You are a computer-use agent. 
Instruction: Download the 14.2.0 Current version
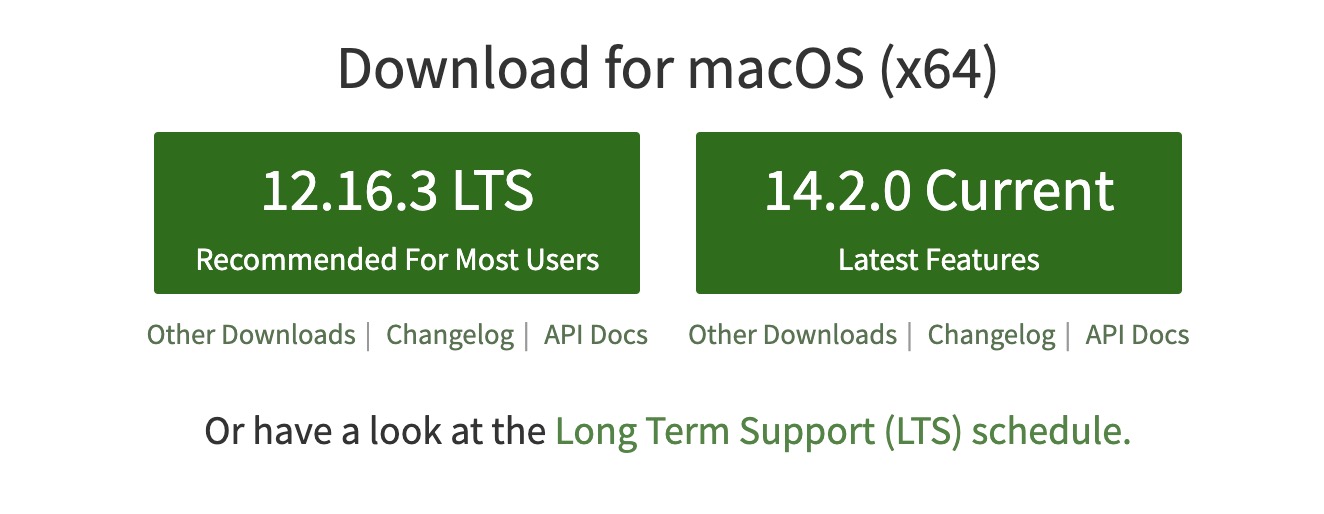[938, 213]
